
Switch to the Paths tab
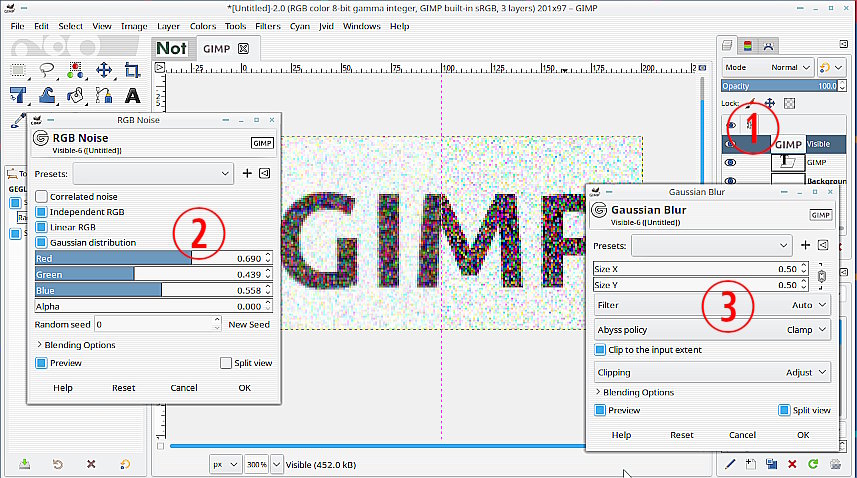(x=768, y=45)
